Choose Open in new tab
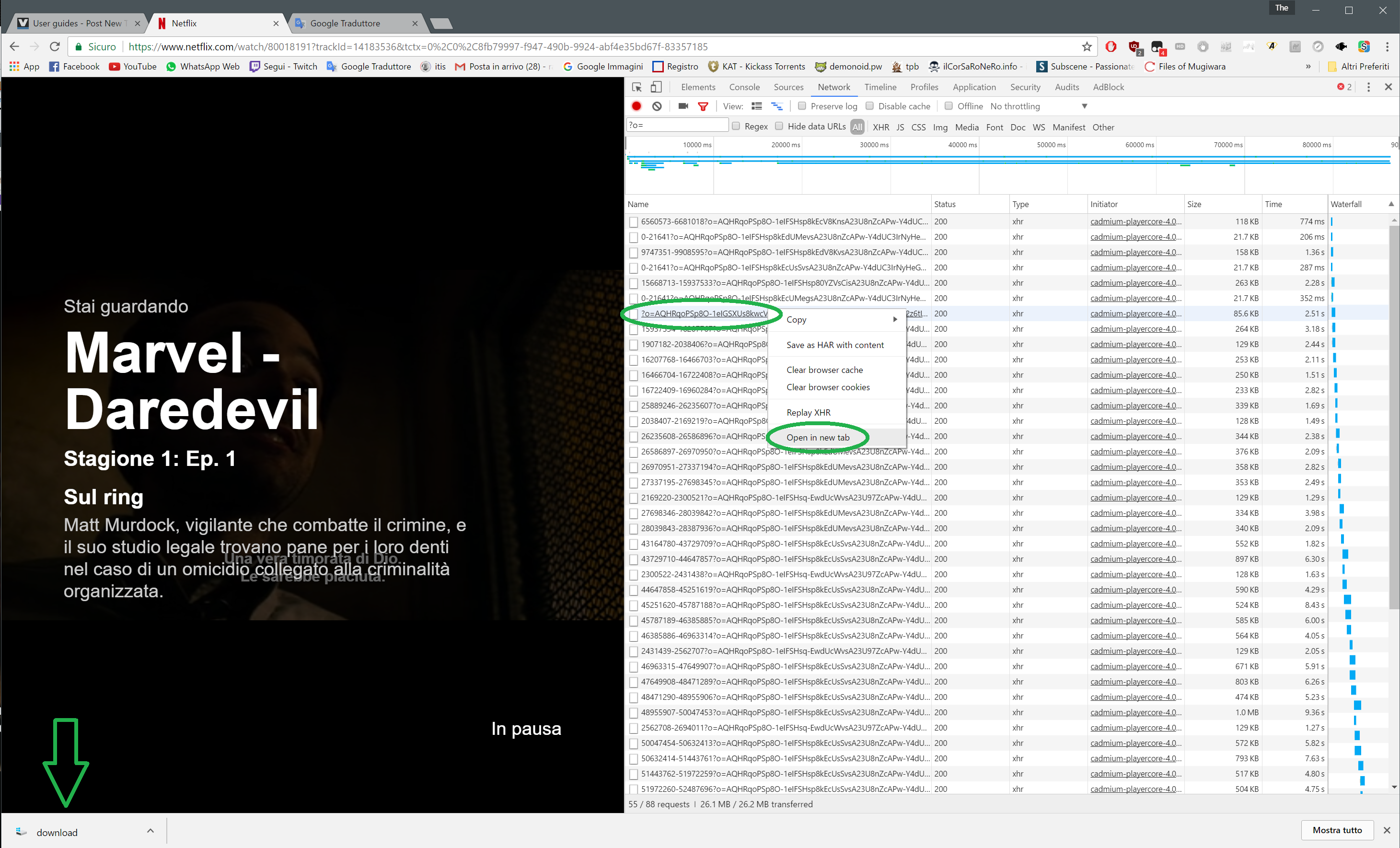 (x=818, y=437)
